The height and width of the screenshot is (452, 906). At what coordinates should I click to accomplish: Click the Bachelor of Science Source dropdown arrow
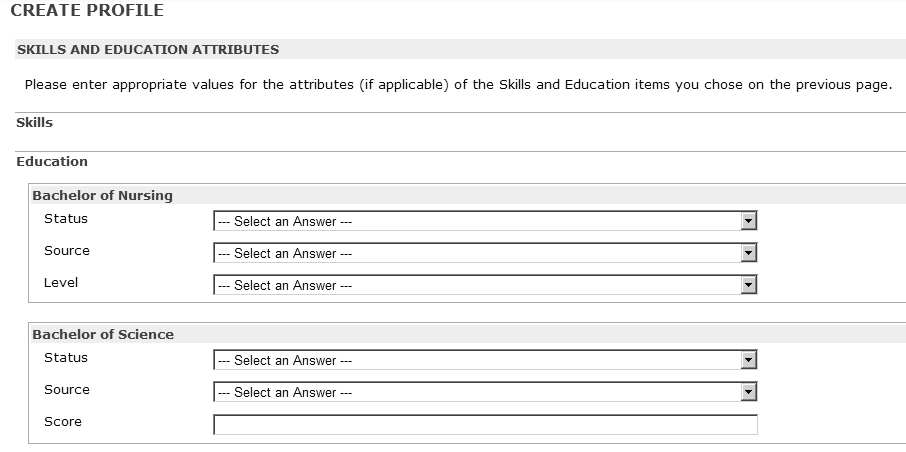[748, 393]
